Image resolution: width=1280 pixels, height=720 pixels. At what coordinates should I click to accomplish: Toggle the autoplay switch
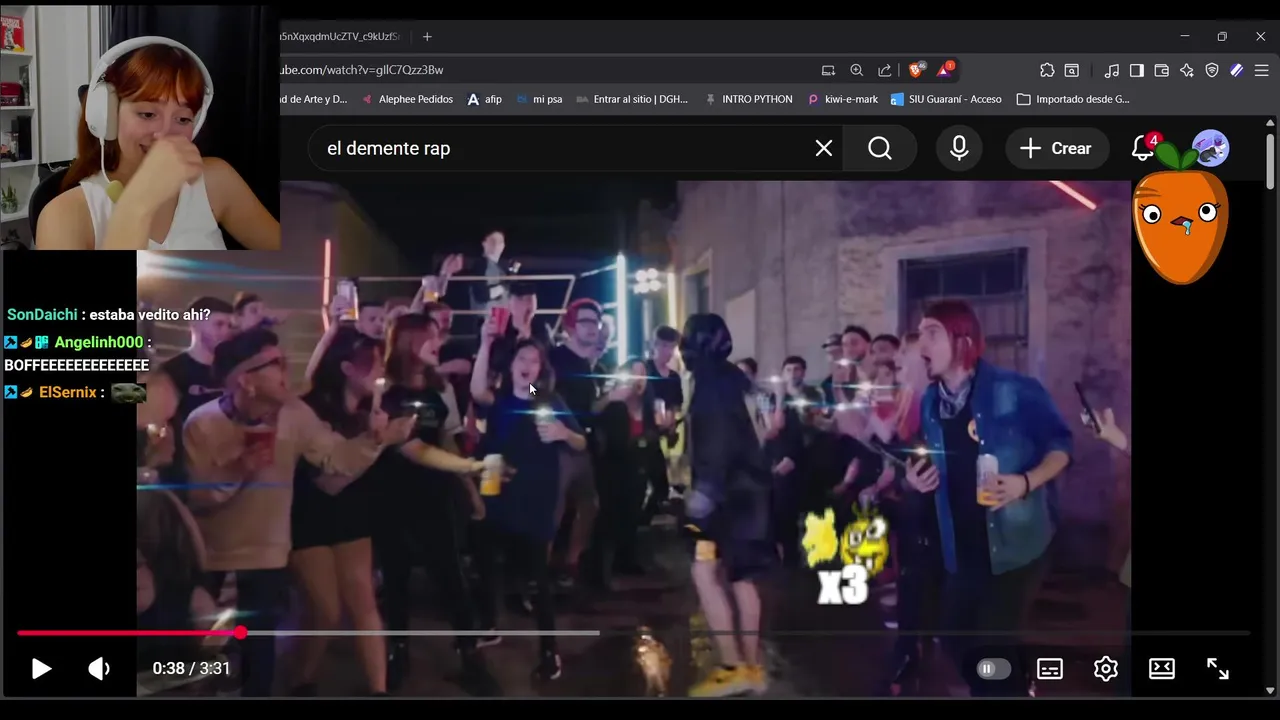[993, 669]
